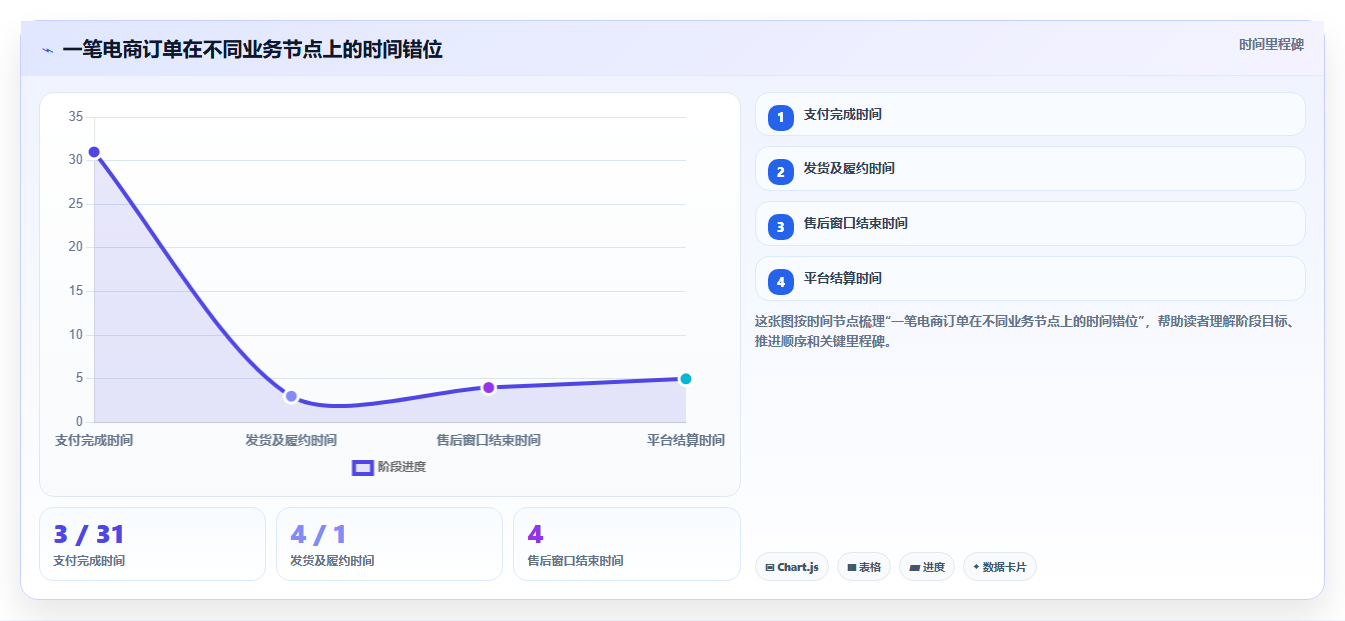This screenshot has width=1345, height=621.
Task: Click the y-axis value 35
Action: [x=76, y=117]
